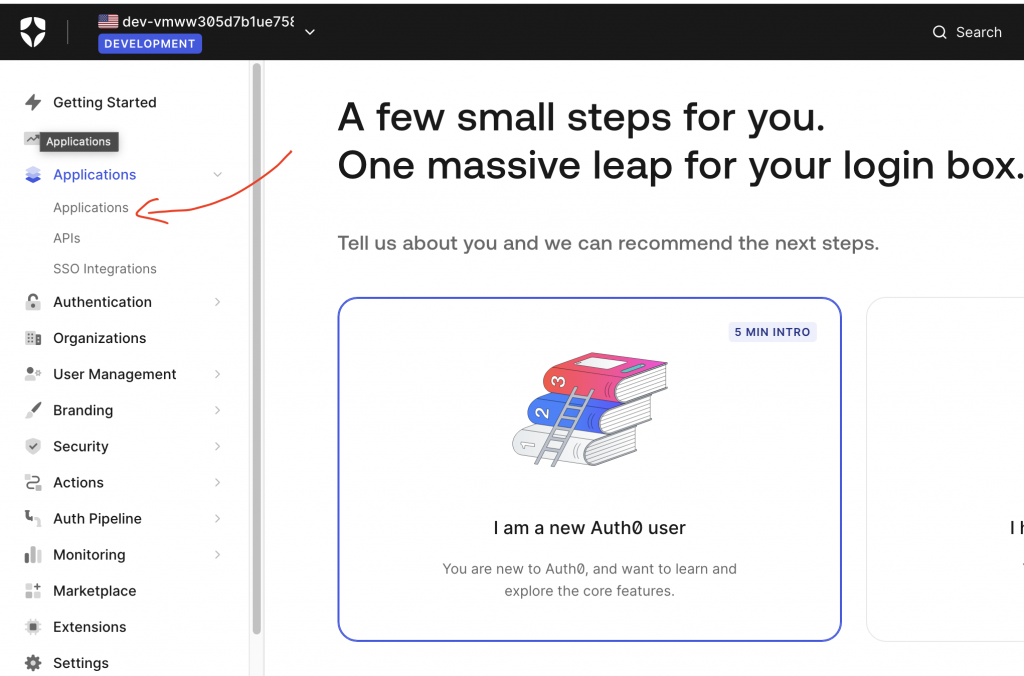Select the partially visible second onboarding card
Viewport: 1024px width, 676px height.
[945, 469]
